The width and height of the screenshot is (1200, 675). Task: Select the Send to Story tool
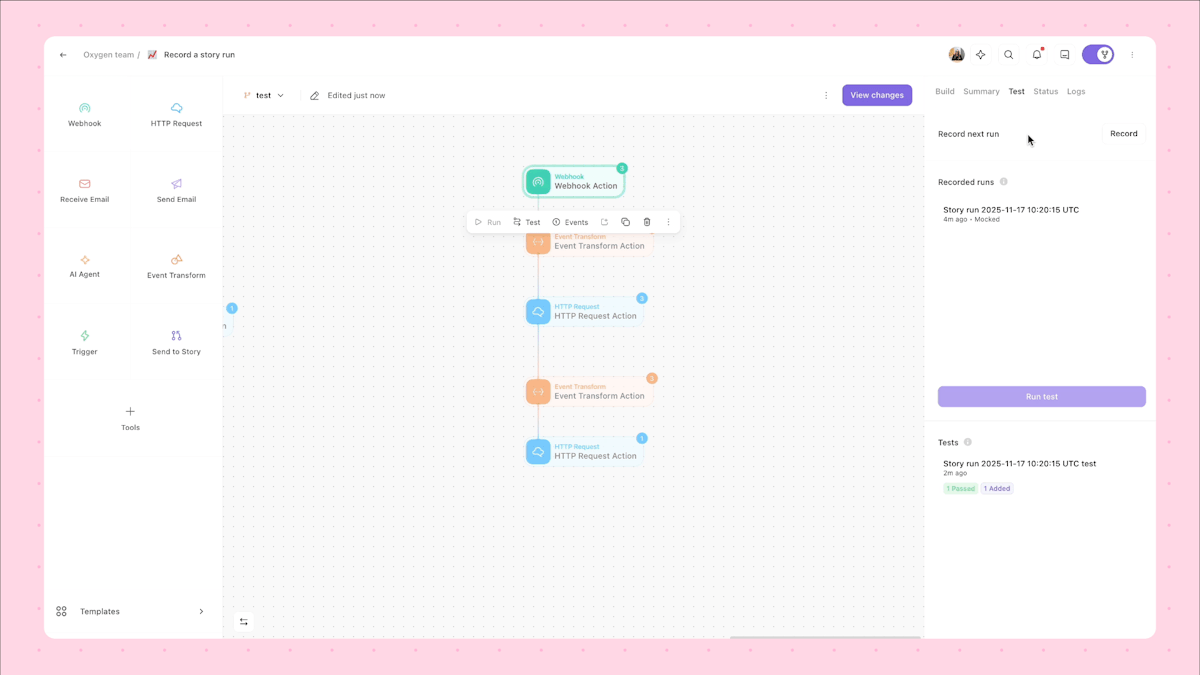176,343
